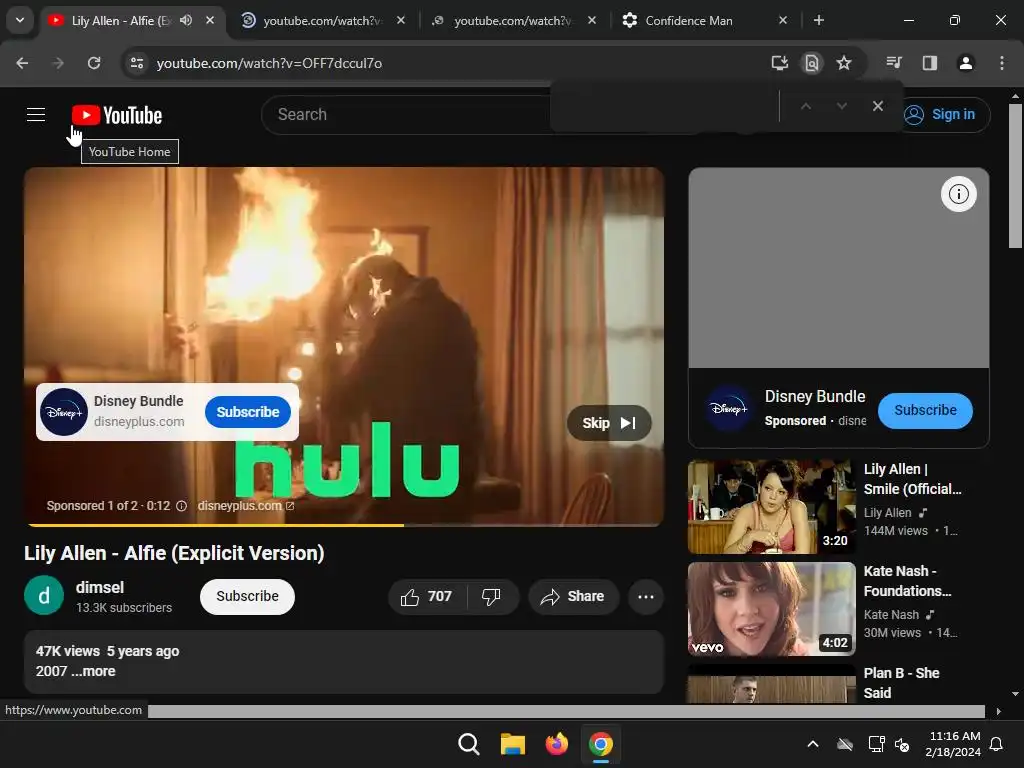
Task: Open Lily Allen Smile video thumbnail
Action: tap(771, 507)
